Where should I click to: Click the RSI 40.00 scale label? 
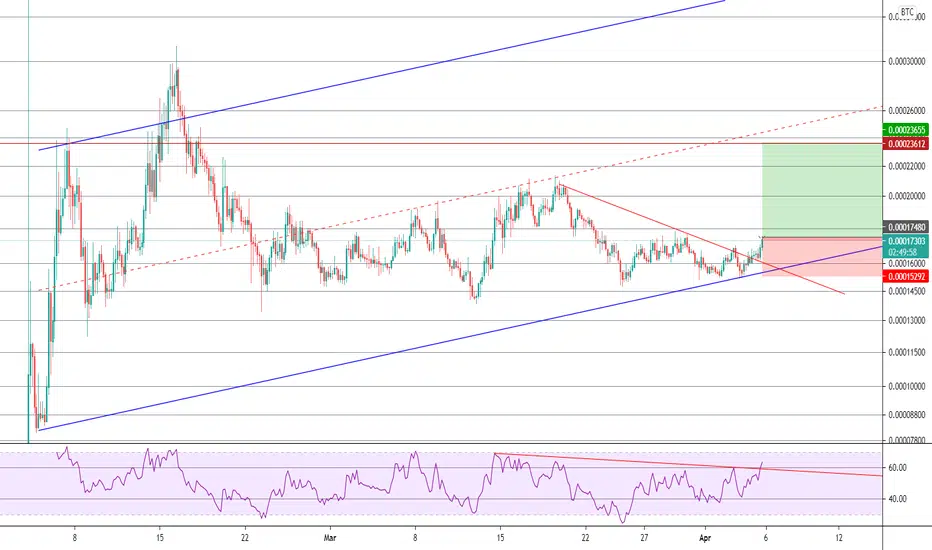tap(898, 499)
